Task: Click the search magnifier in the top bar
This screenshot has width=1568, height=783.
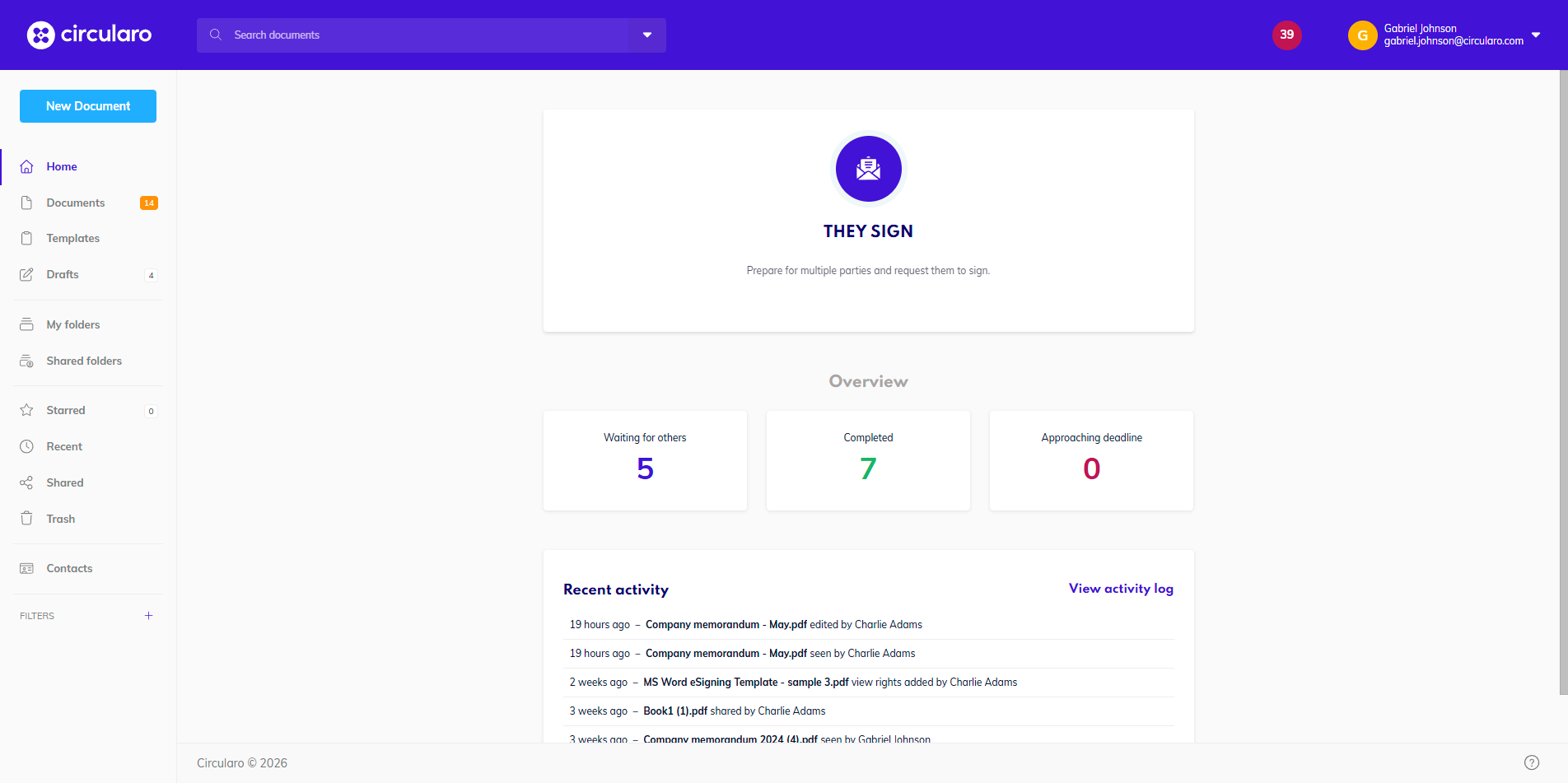Action: pos(215,35)
